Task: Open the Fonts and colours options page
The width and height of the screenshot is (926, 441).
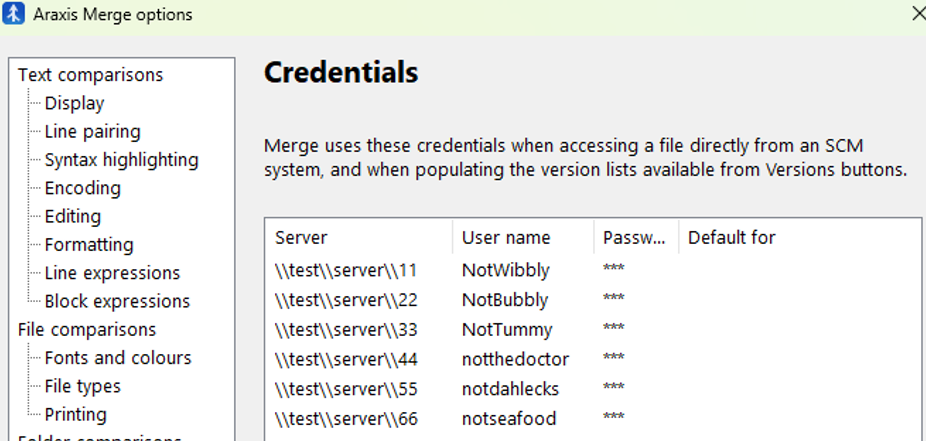Action: [x=118, y=358]
